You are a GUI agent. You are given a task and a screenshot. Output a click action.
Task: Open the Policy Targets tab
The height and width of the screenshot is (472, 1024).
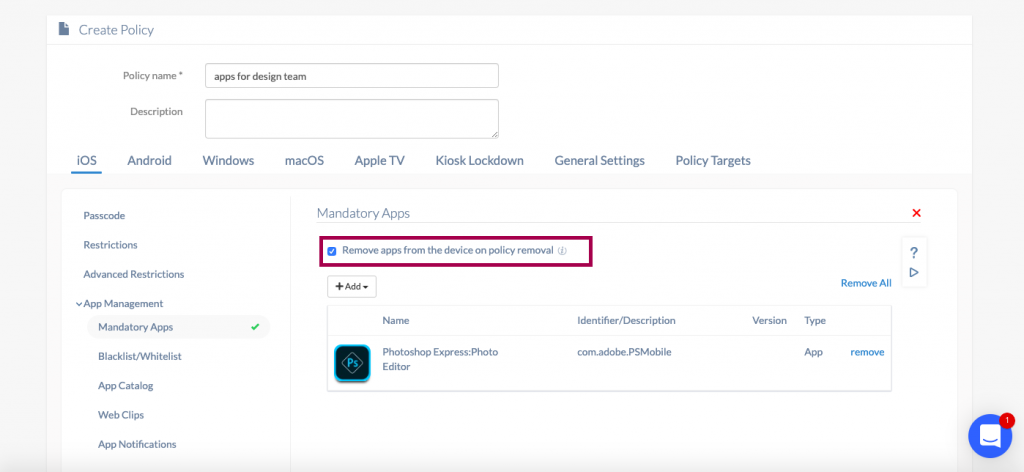tap(713, 161)
